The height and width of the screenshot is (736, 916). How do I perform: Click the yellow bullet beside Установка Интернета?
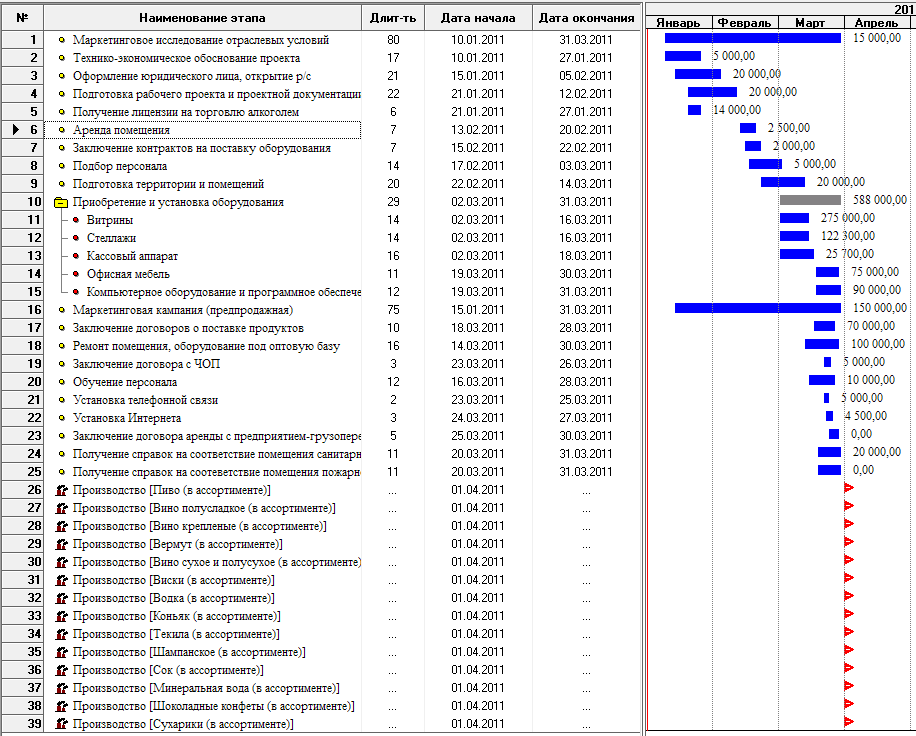click(62, 418)
